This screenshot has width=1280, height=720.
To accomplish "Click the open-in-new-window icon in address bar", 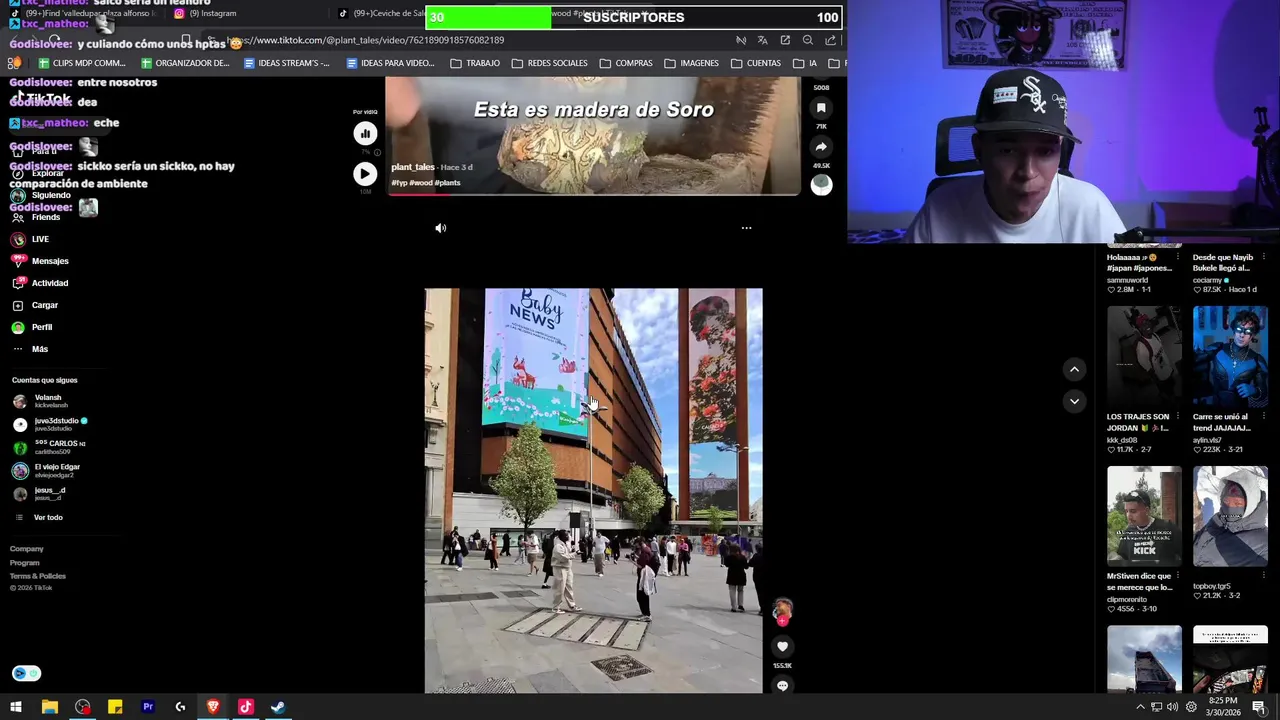I will [x=785, y=40].
